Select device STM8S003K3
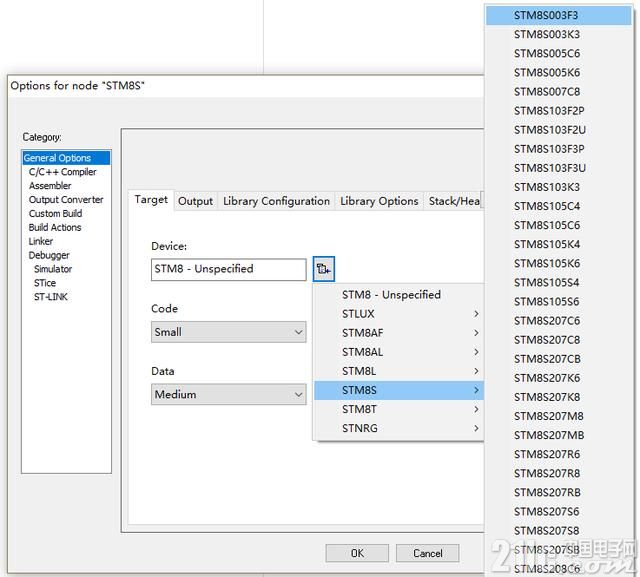 (558, 35)
